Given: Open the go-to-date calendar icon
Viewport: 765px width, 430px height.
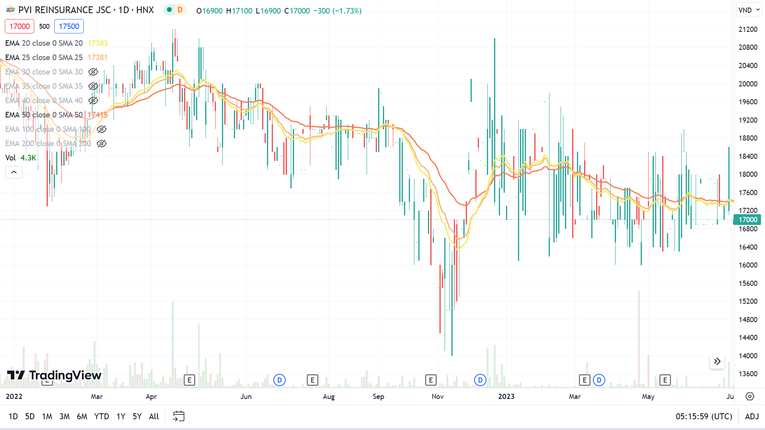Looking at the screenshot, I should click(x=179, y=416).
